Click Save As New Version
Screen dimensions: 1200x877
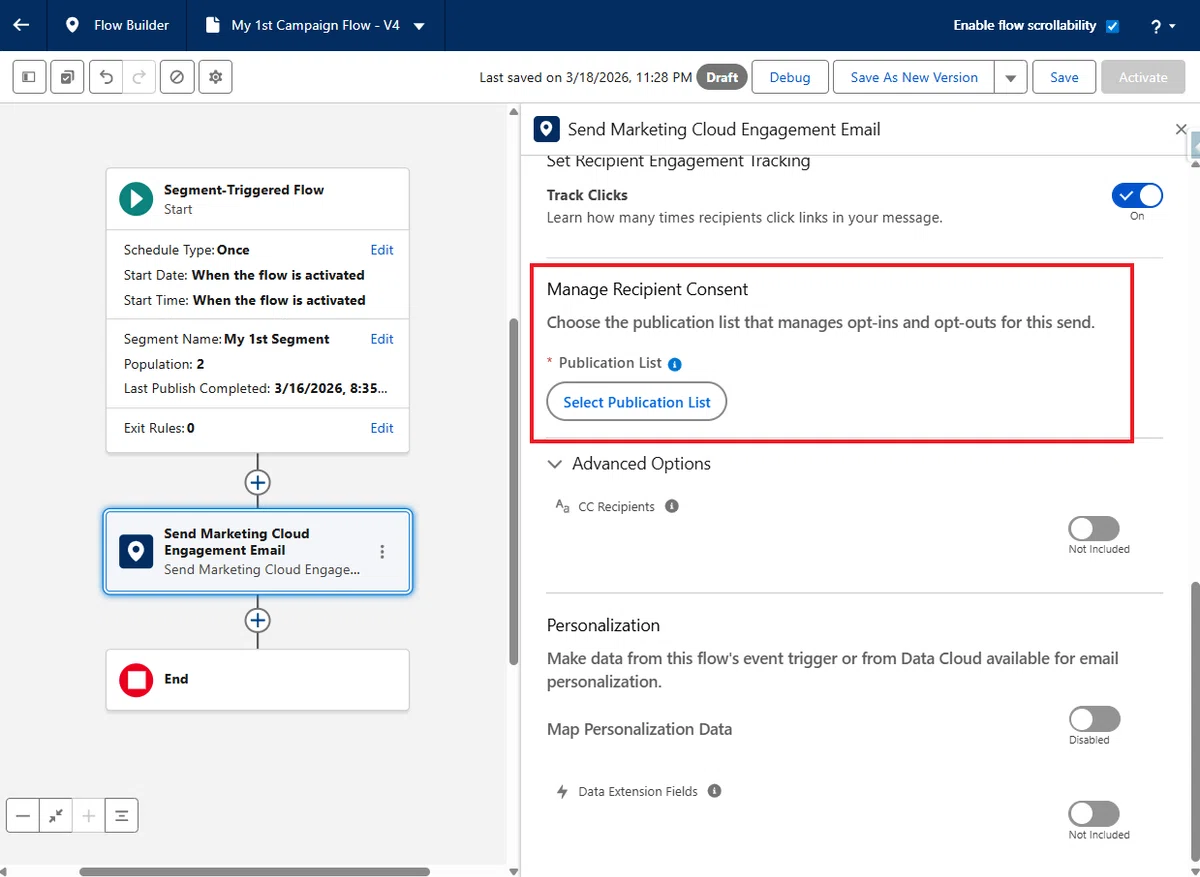click(x=914, y=77)
